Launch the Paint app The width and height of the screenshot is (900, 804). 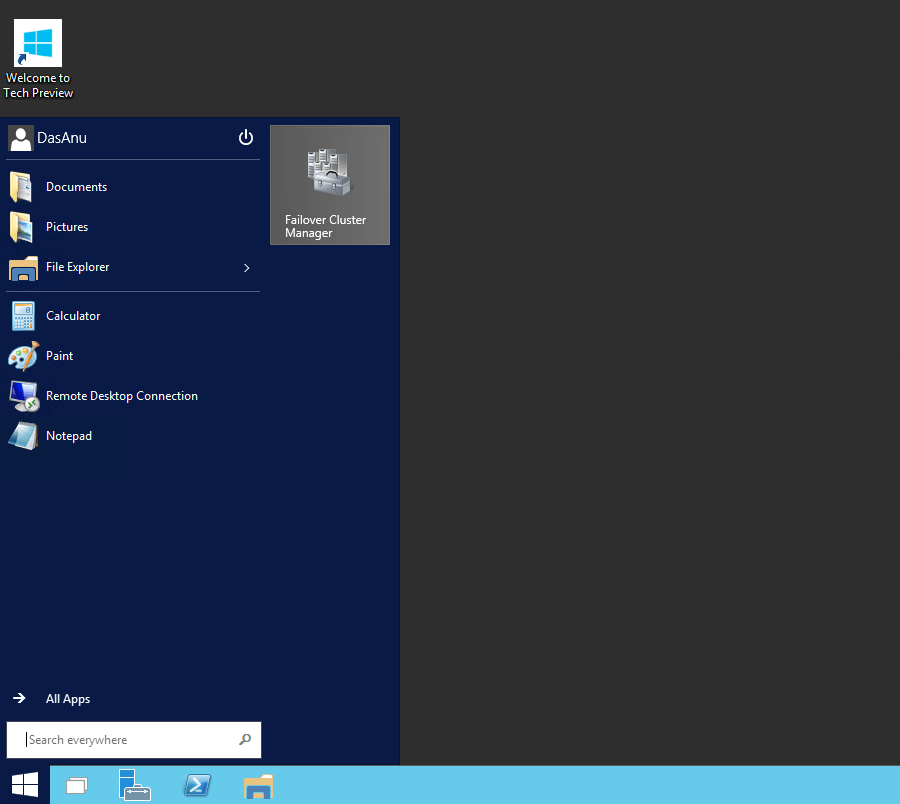(x=59, y=356)
